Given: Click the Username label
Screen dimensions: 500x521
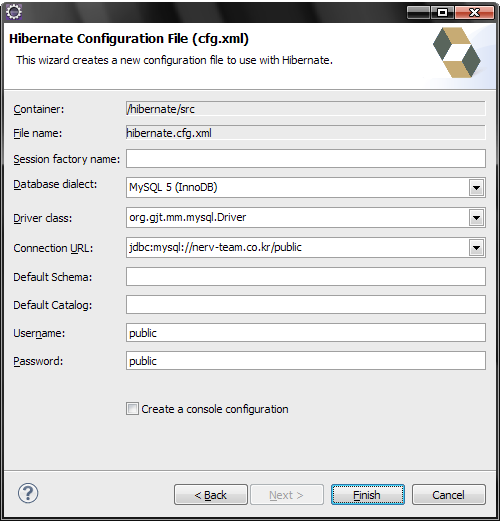Looking at the screenshot, I should [39, 333].
